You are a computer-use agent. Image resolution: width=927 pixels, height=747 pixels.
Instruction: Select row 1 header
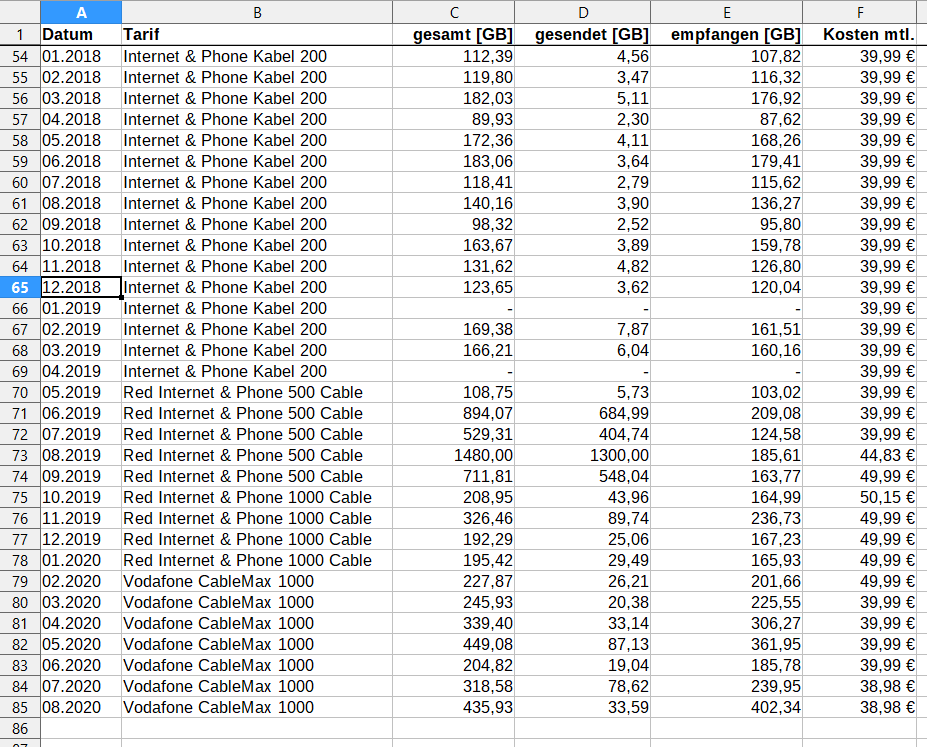(x=20, y=35)
